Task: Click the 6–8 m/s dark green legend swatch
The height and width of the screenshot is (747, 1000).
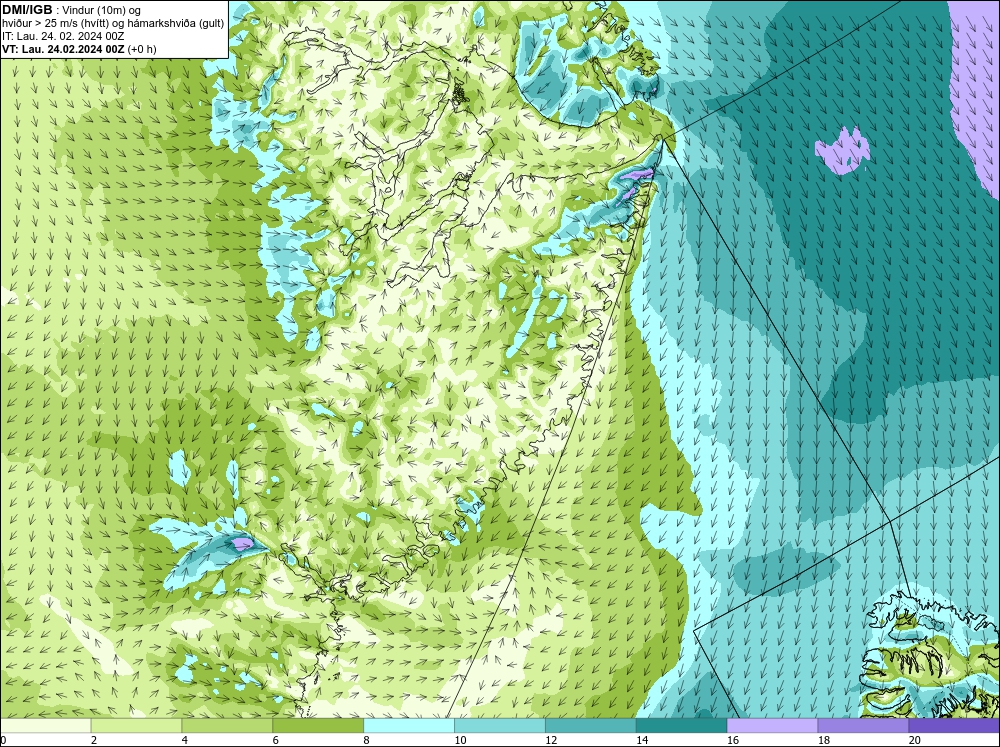Action: point(318,726)
